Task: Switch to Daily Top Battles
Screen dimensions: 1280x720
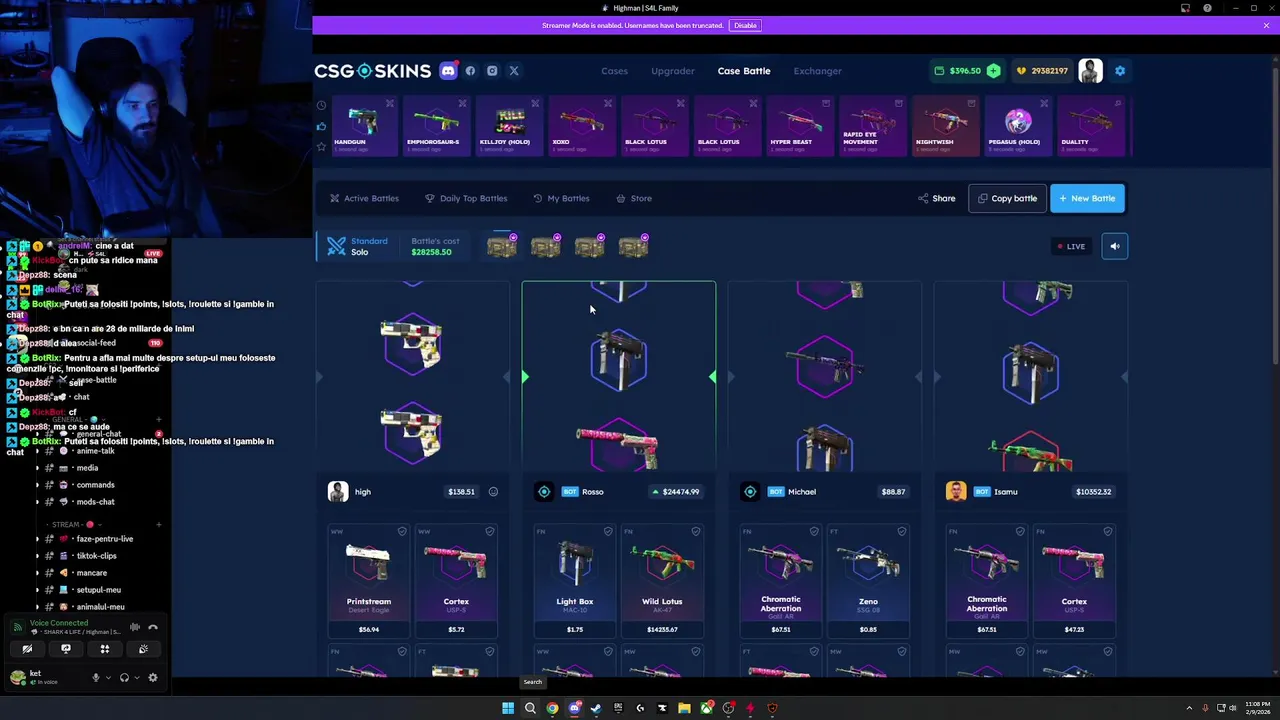Action: [x=466, y=198]
